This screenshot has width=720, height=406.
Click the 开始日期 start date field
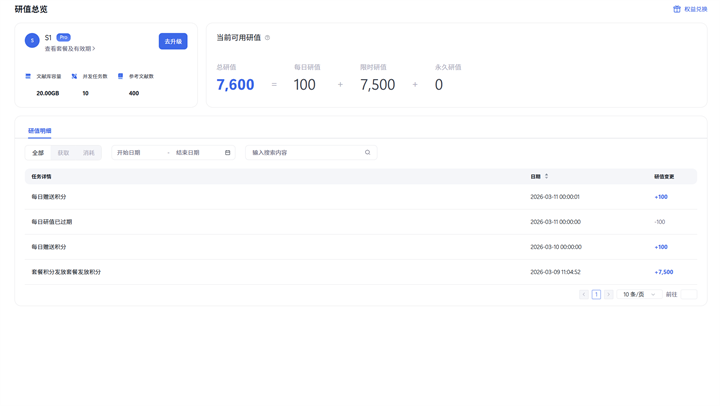pyautogui.click(x=140, y=153)
